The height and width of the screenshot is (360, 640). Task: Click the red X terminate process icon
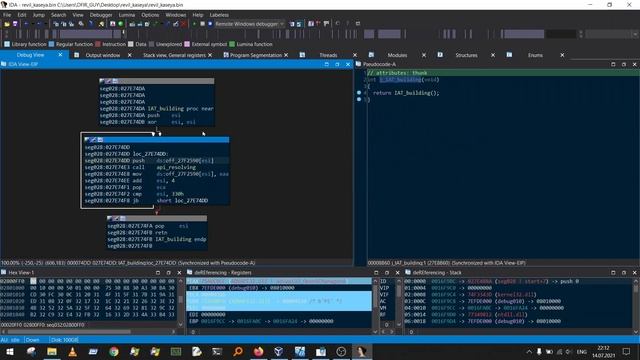tap(184, 24)
